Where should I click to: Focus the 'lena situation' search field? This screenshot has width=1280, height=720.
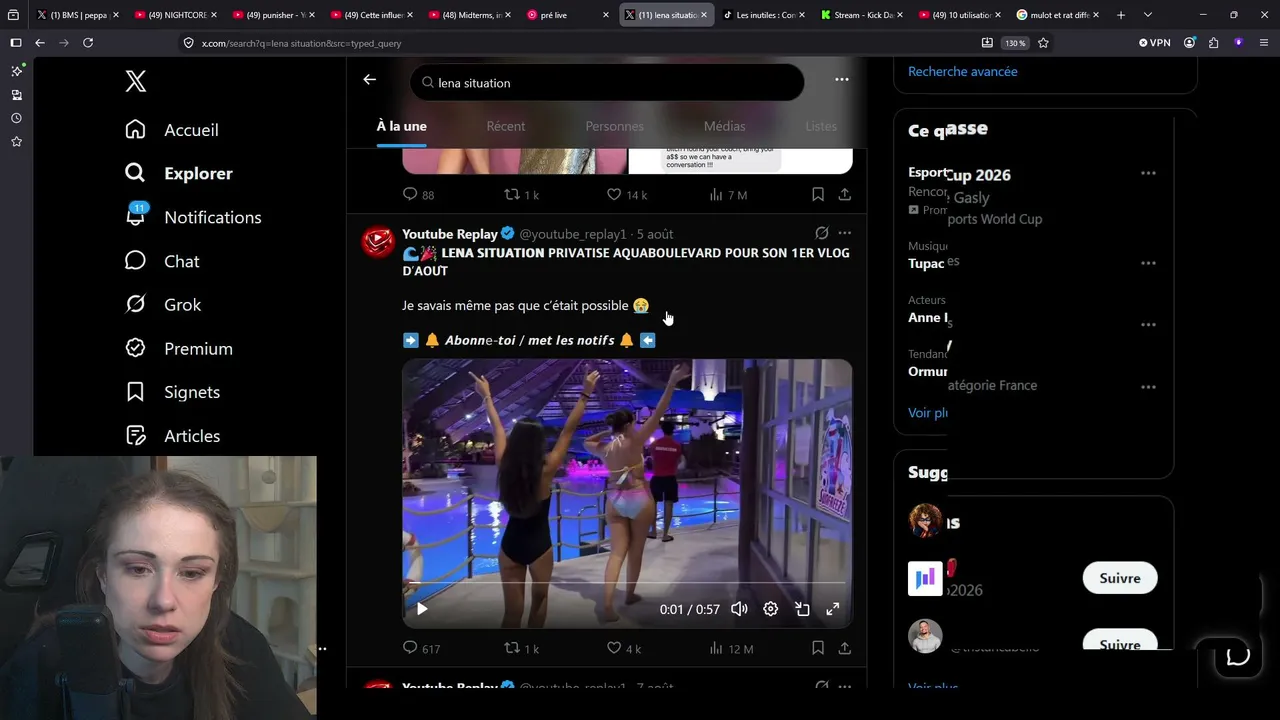tap(607, 83)
